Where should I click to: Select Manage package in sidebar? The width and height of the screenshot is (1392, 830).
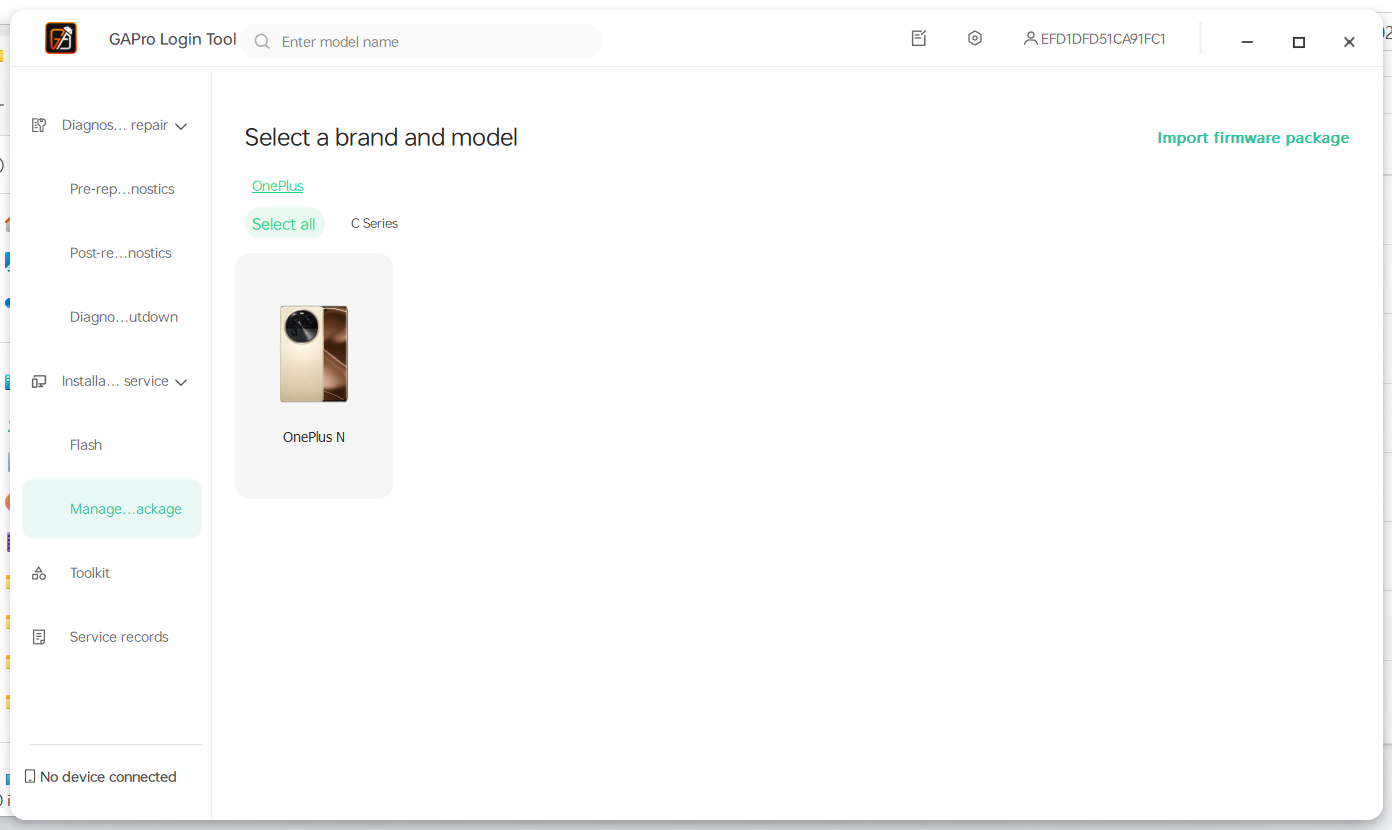112,509
